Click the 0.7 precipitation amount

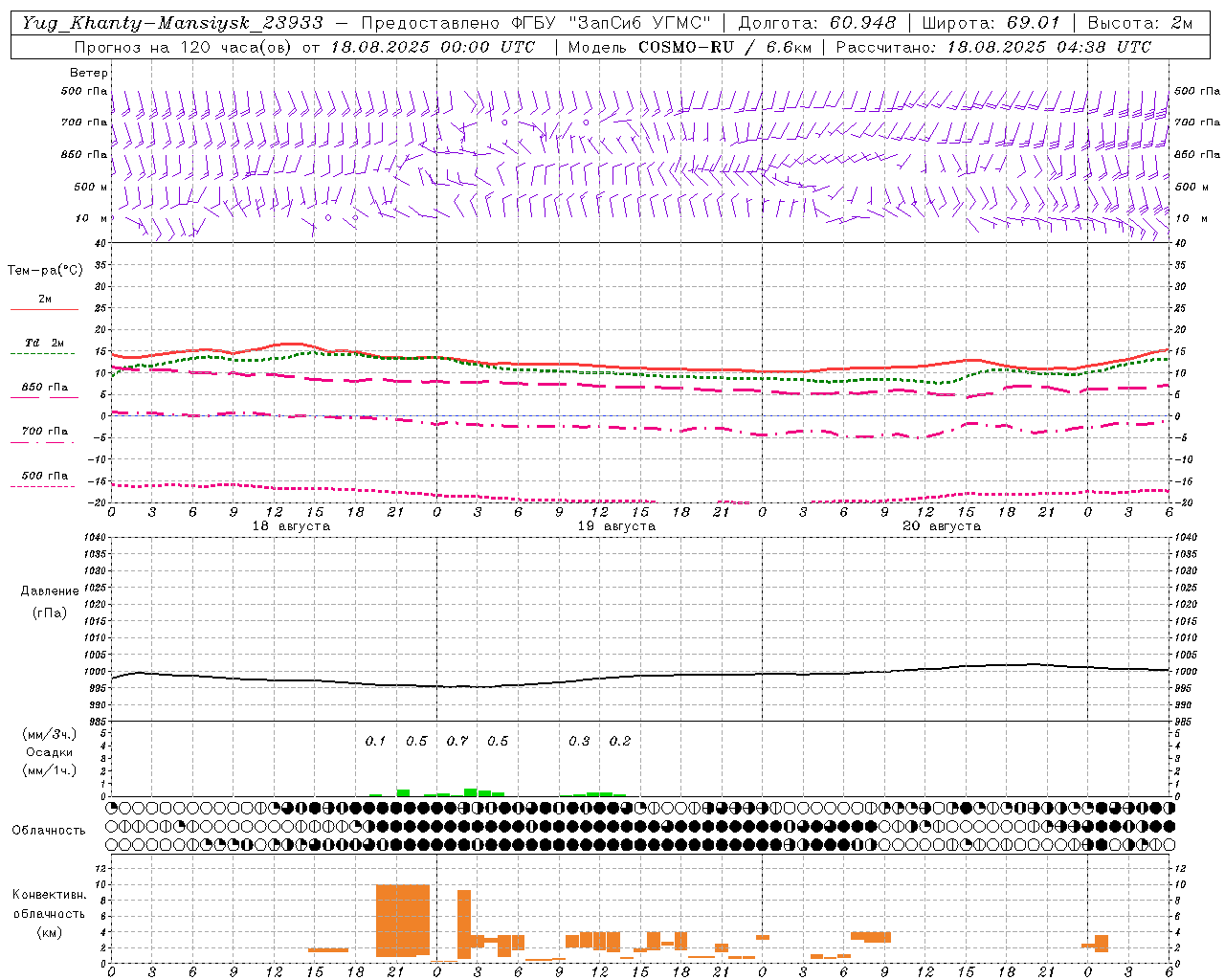click(457, 741)
